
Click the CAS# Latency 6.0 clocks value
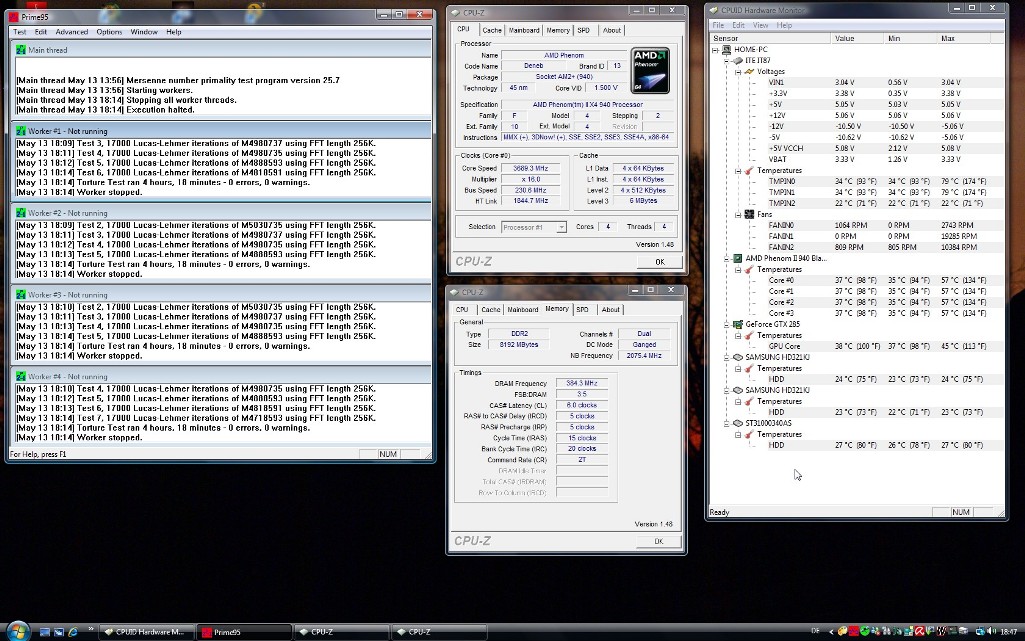582,406
